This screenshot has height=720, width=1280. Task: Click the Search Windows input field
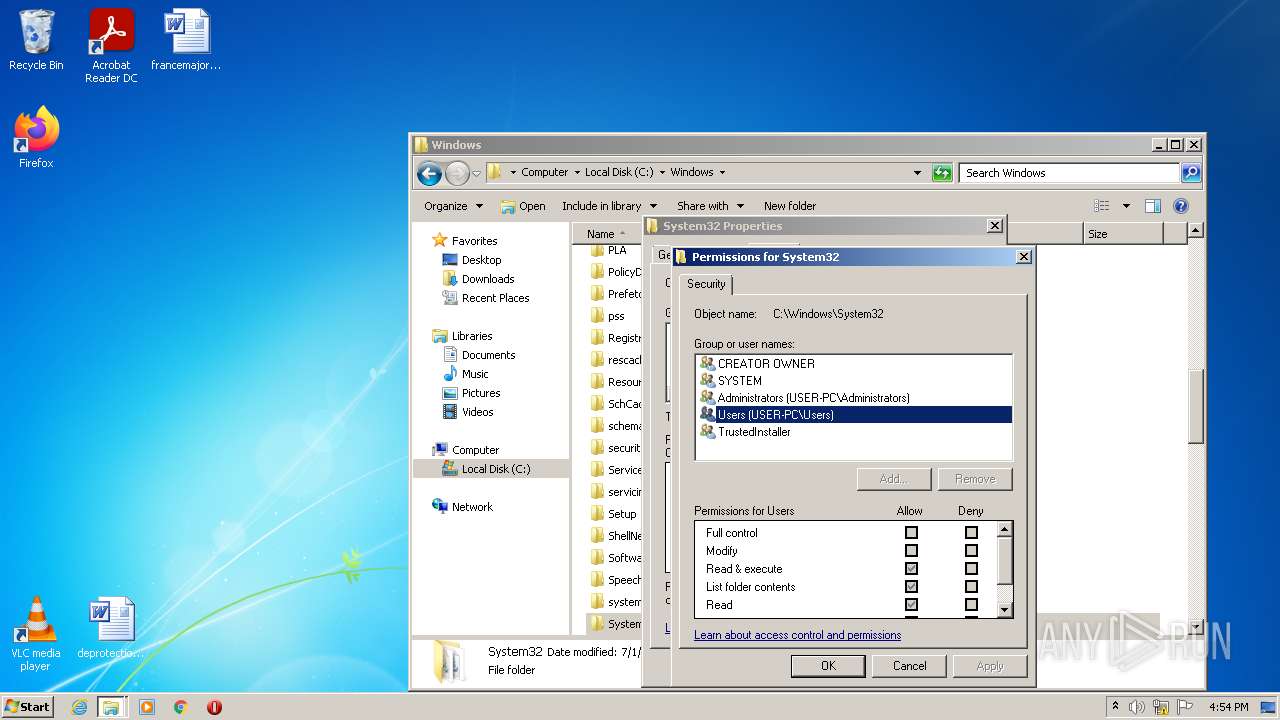pos(1069,173)
